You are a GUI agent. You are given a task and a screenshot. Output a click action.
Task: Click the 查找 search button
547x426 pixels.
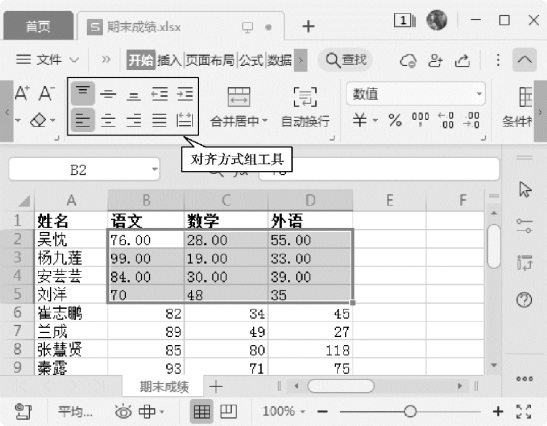pos(345,60)
